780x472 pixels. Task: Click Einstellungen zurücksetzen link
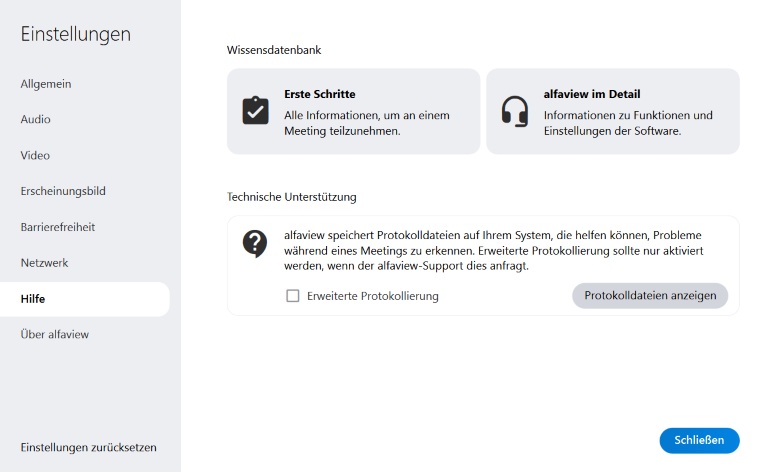pyautogui.click(x=88, y=447)
